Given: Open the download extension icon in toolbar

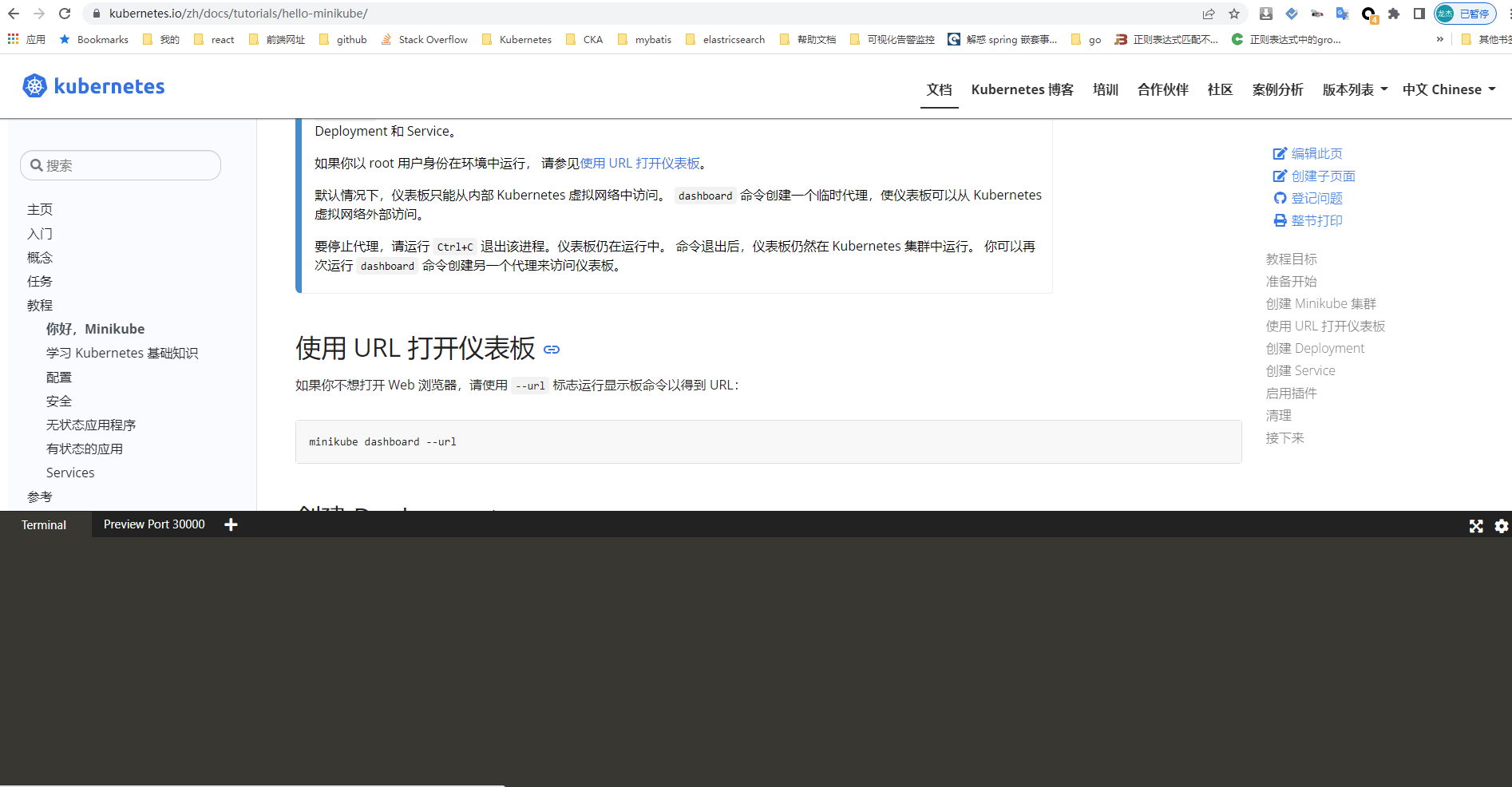Looking at the screenshot, I should pos(1266,14).
